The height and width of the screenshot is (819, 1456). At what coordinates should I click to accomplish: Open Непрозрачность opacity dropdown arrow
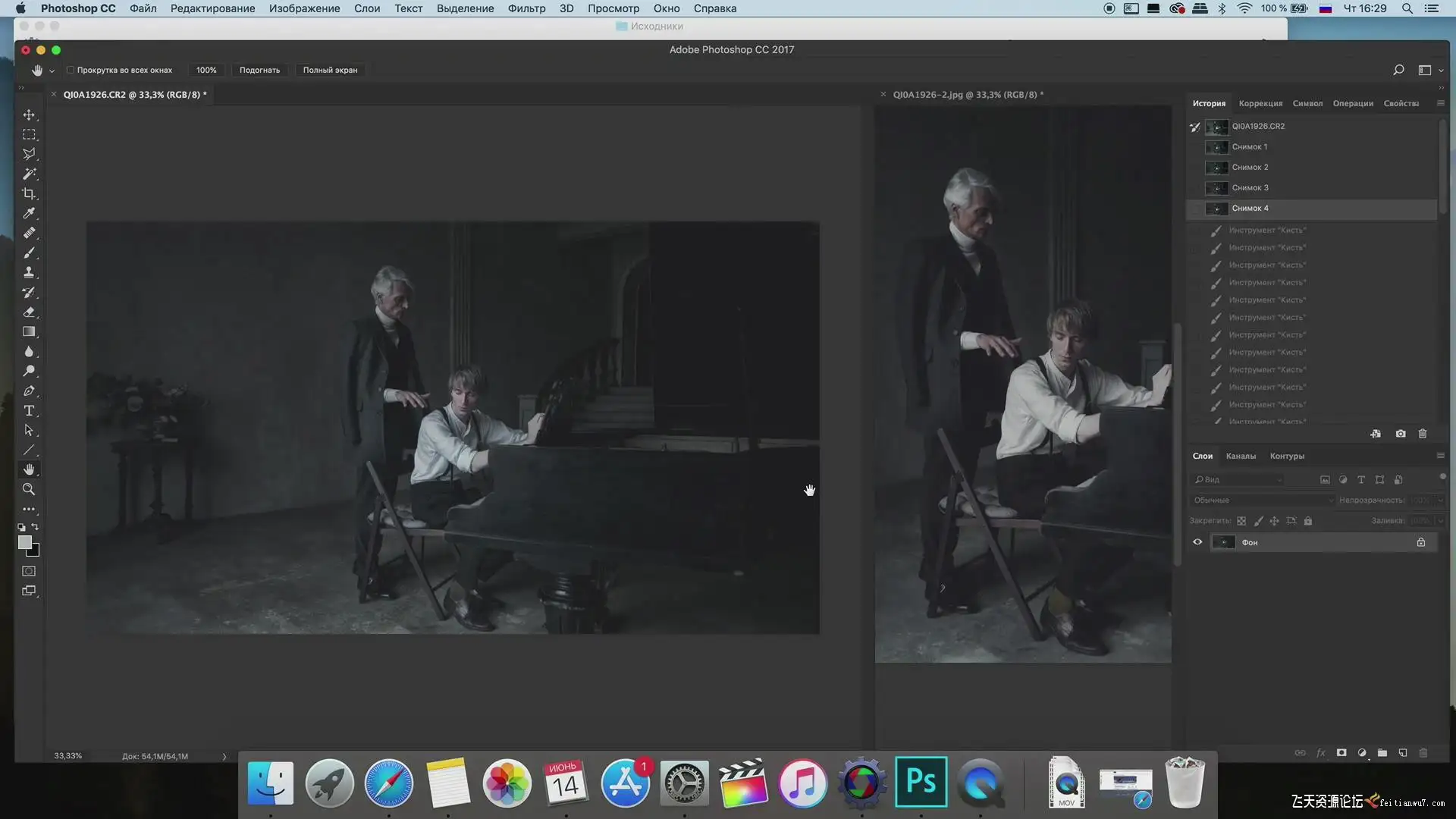[1440, 500]
